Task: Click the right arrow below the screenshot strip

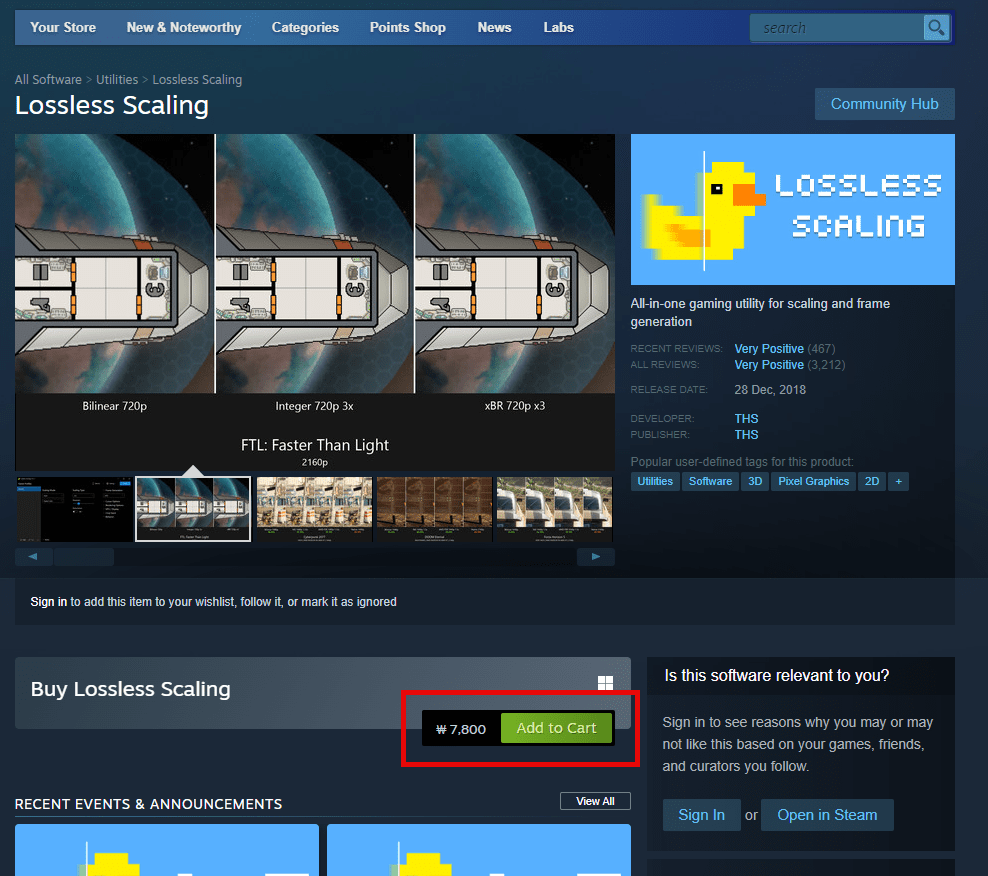Action: pos(596,556)
